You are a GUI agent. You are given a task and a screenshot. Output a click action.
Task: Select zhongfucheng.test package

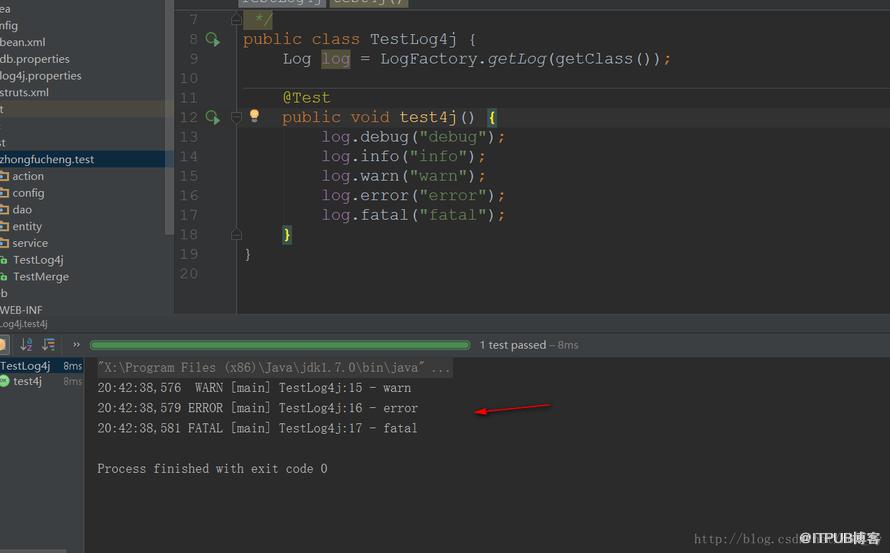[47, 160]
